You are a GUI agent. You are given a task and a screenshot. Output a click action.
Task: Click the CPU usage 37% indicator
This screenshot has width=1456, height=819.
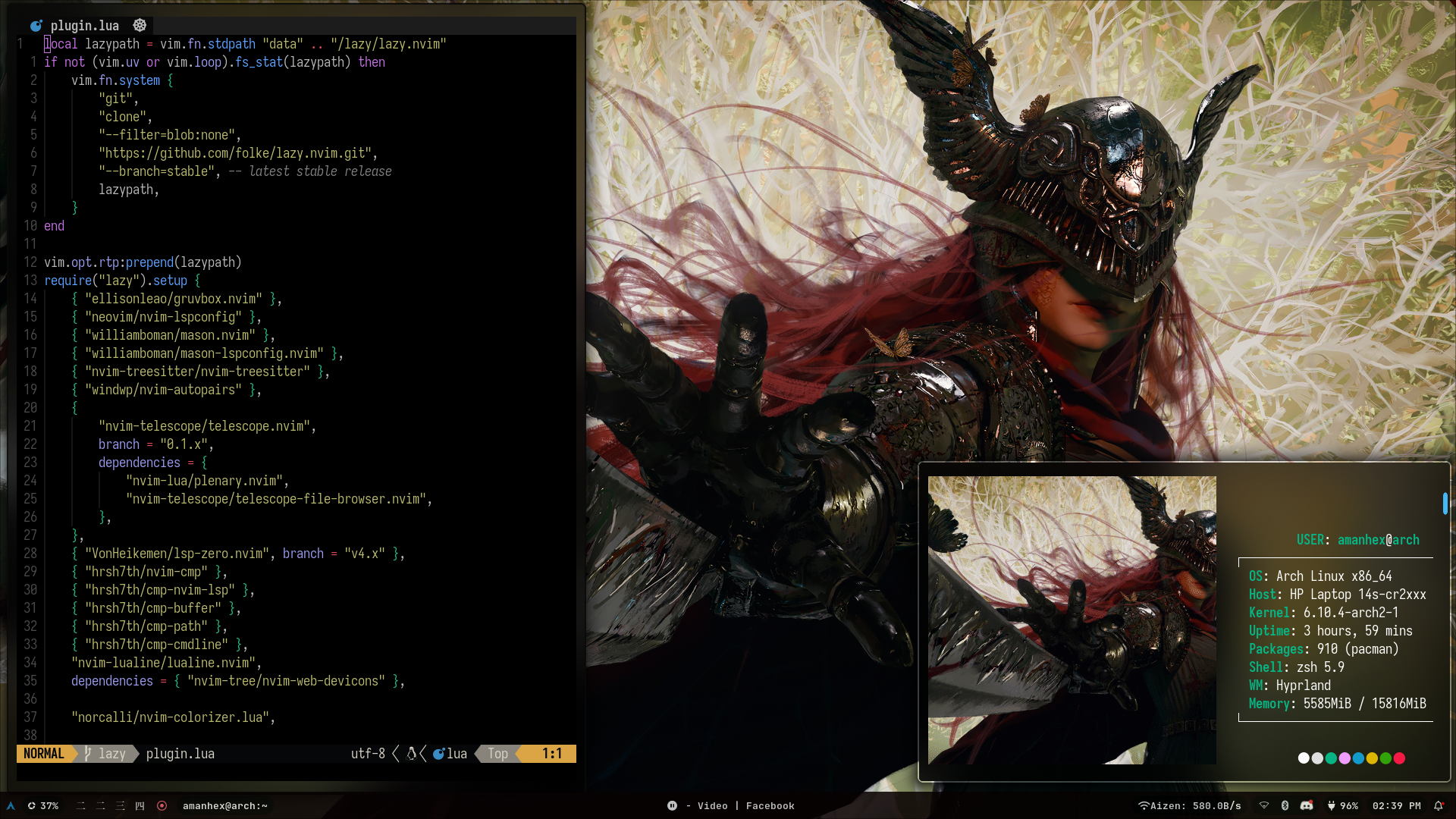point(43,806)
